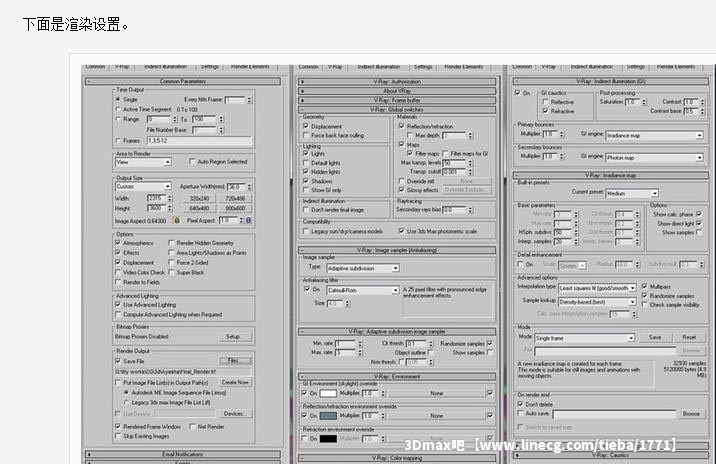Toggle the Pixel Aspect lock icon

pos(248,220)
